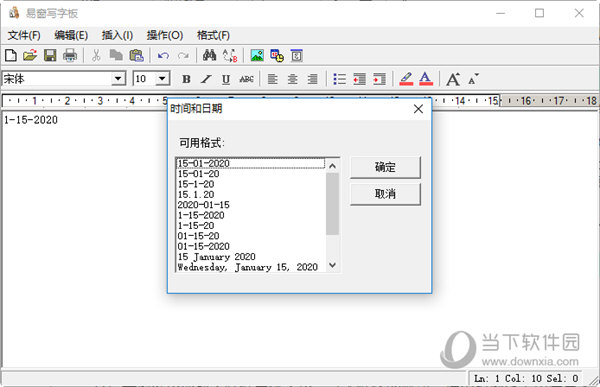Click the symbol insert toolbar icon
Image resolution: width=600 pixels, height=387 pixels.
click(x=297, y=56)
